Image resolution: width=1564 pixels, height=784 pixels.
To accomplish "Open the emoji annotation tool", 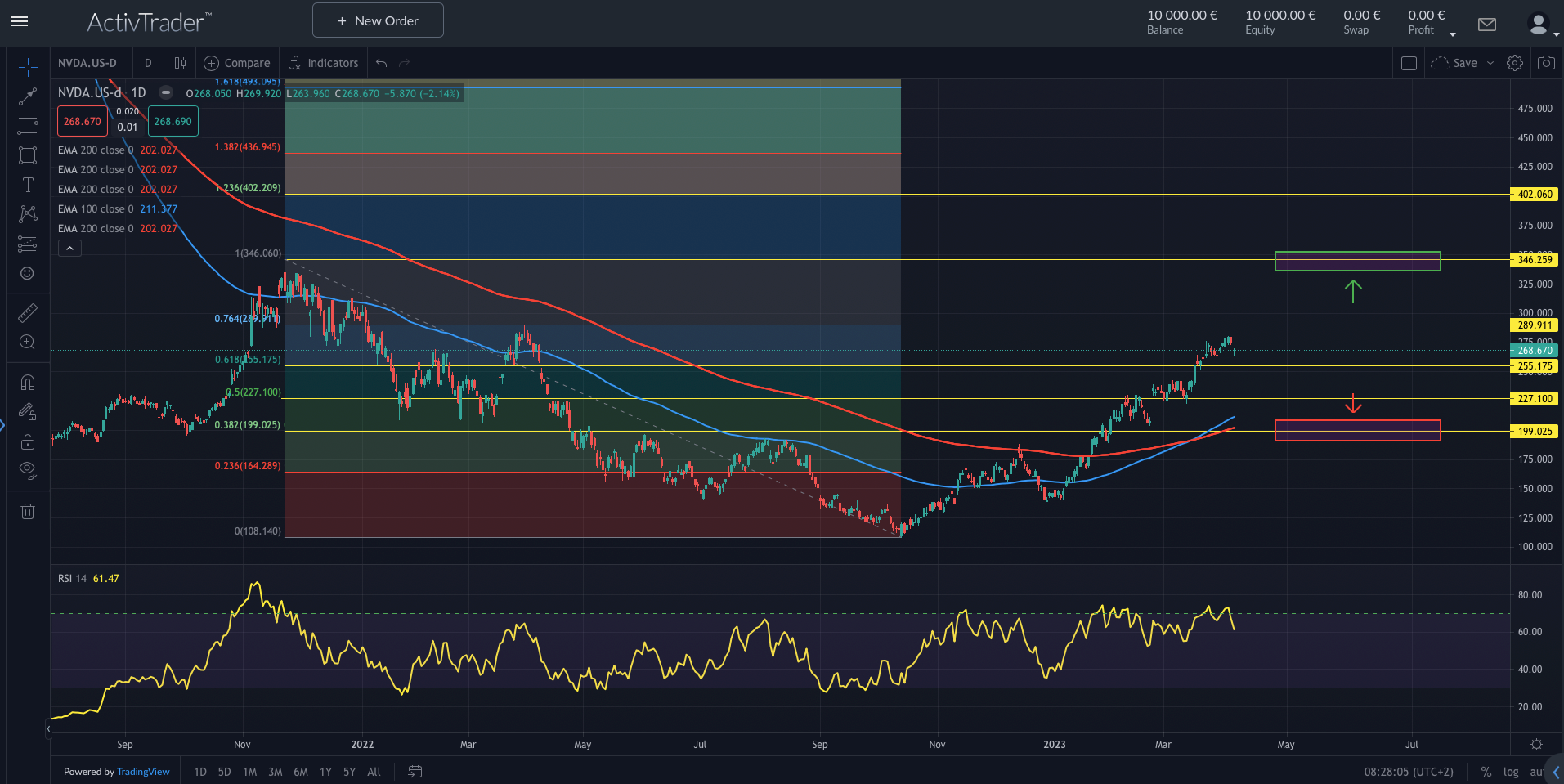I will (28, 273).
